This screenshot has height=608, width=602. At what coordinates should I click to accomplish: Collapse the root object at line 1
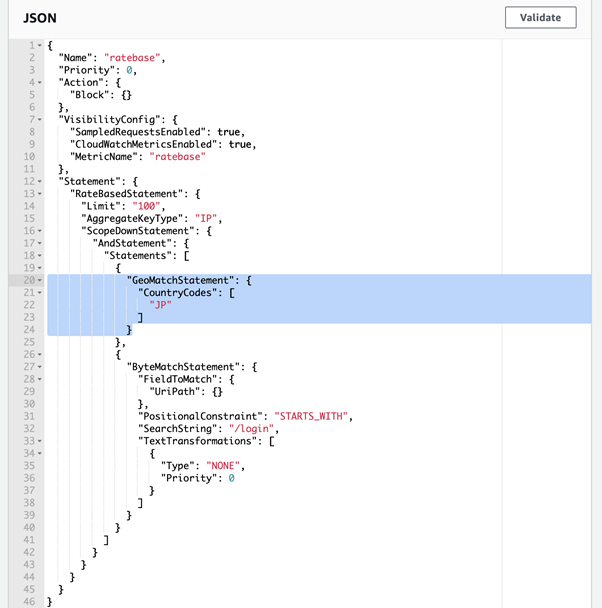tap(39, 46)
